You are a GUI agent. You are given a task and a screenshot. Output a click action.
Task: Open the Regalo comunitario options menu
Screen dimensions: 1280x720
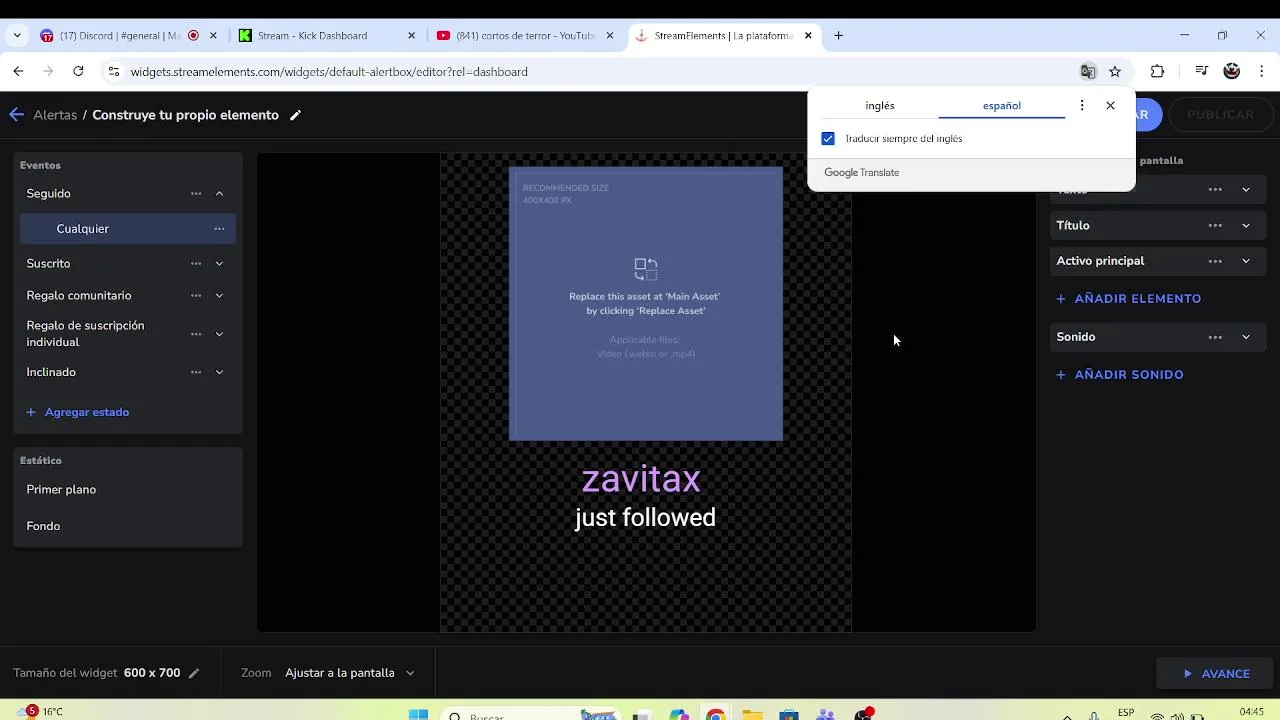pos(196,296)
